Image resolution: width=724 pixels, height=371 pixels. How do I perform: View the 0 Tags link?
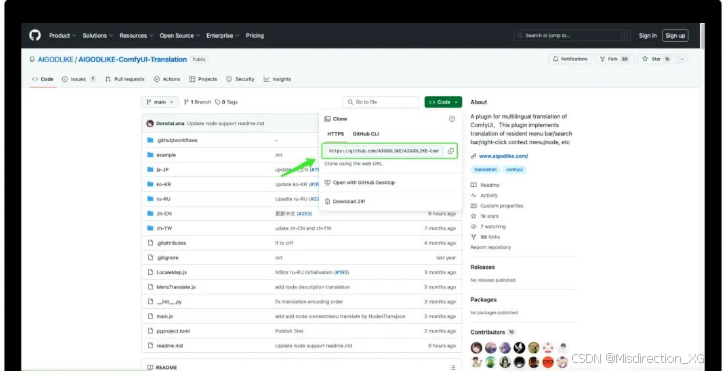click(x=226, y=102)
